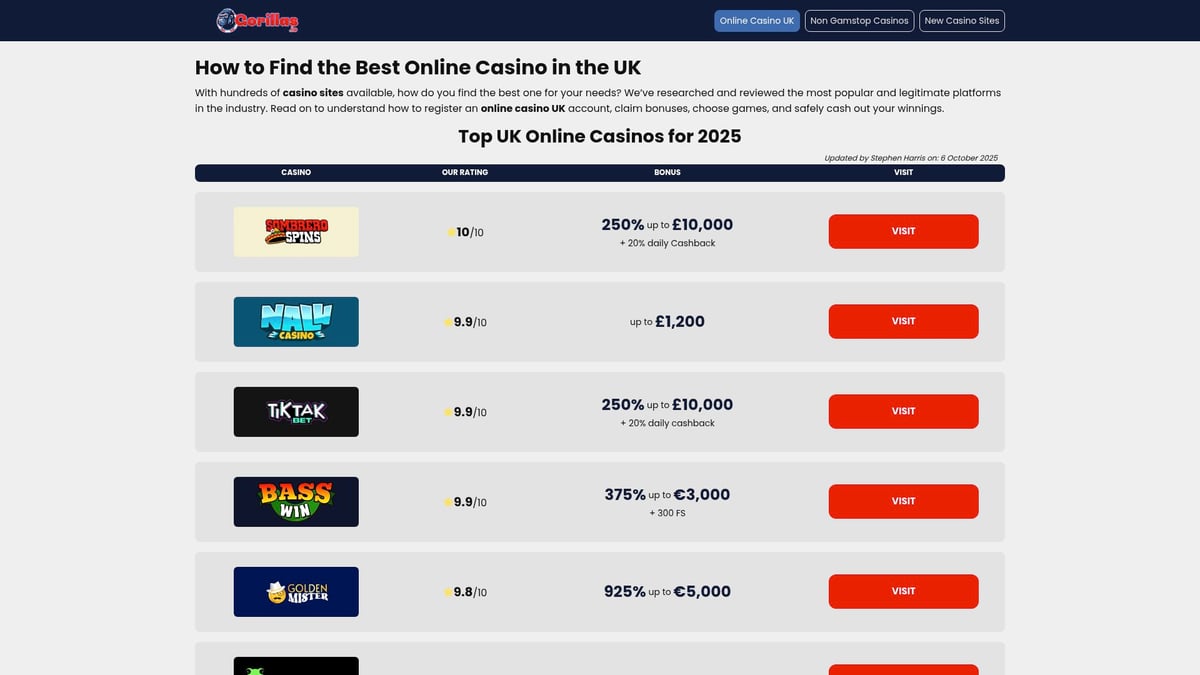Image resolution: width=1200 pixels, height=675 pixels.
Task: Hit the VISIT button for TikTak Bet
Action: (x=903, y=412)
